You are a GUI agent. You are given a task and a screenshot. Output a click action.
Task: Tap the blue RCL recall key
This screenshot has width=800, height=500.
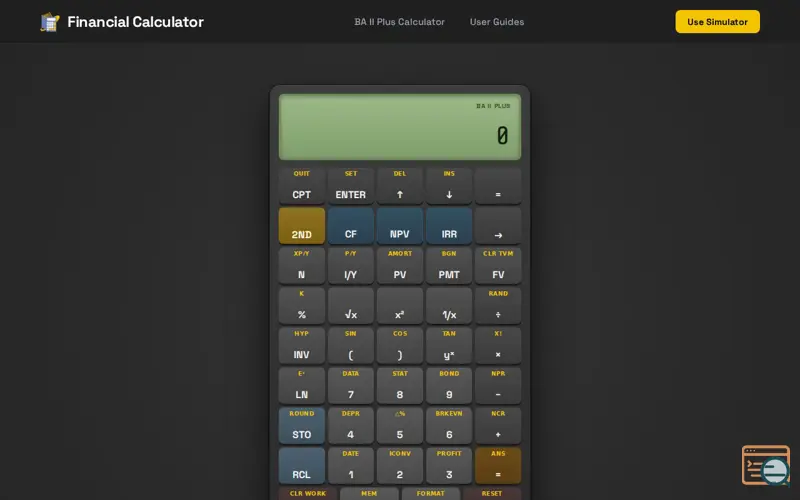pyautogui.click(x=302, y=466)
